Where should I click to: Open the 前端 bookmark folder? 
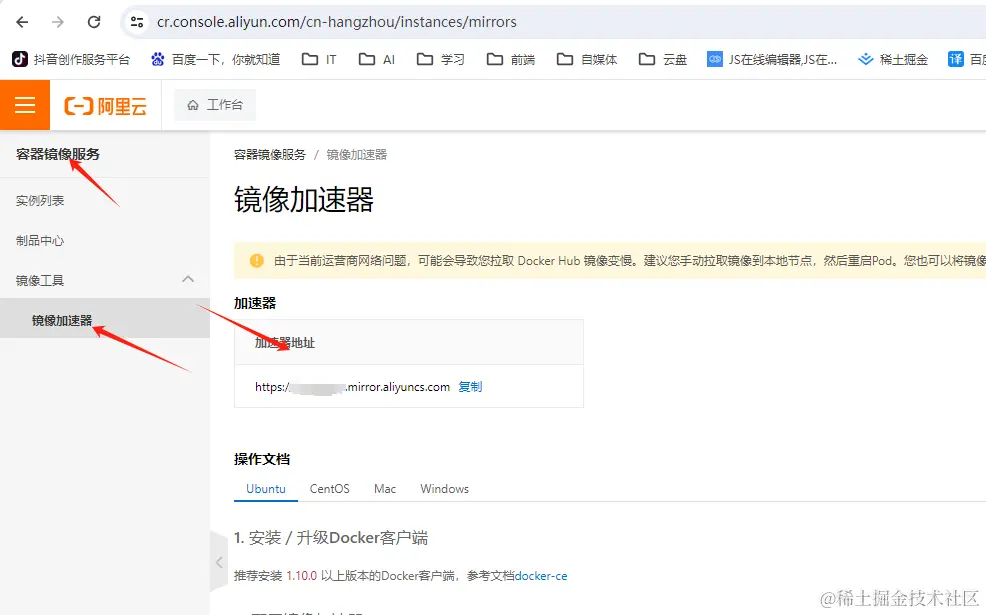pos(511,59)
